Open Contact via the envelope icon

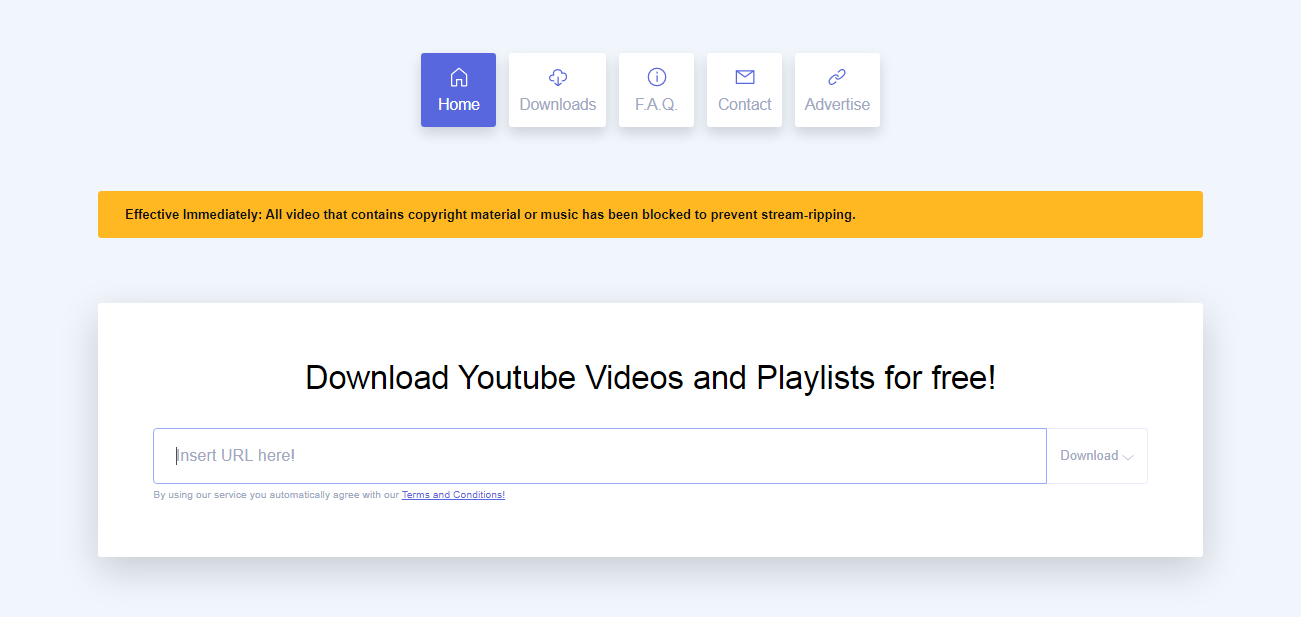744,76
